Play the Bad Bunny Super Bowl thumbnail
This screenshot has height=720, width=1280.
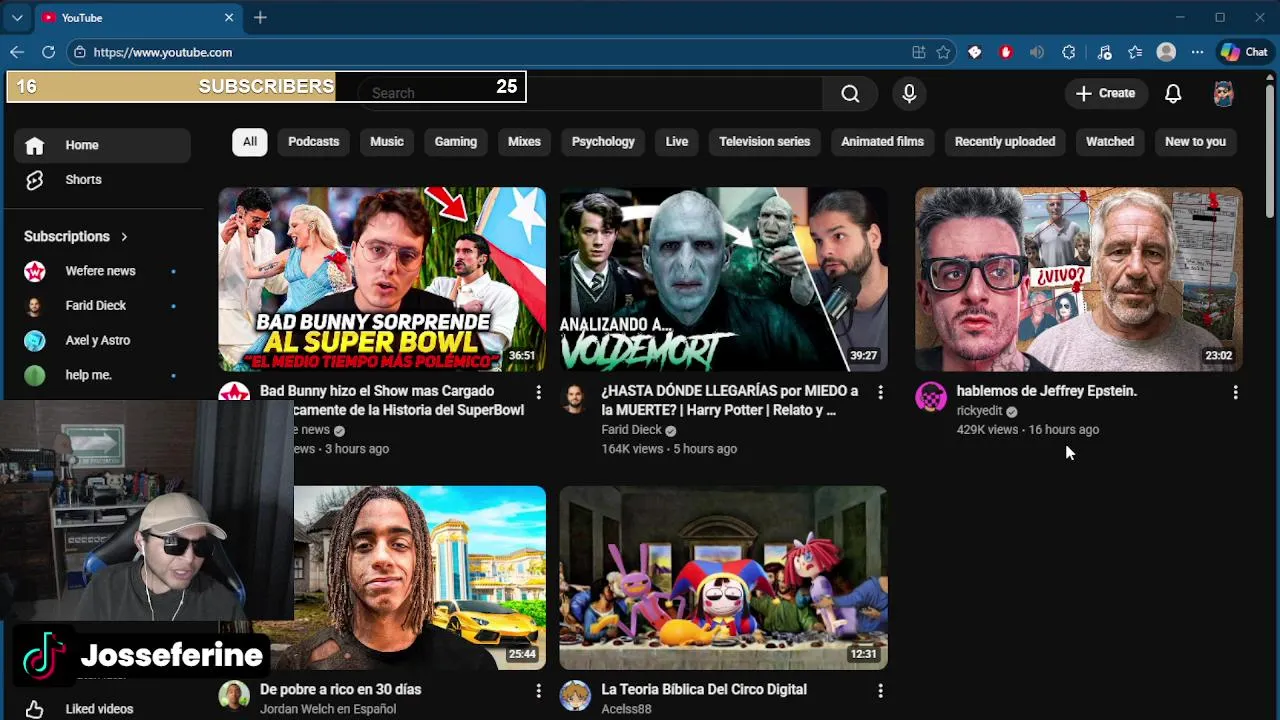tap(382, 279)
